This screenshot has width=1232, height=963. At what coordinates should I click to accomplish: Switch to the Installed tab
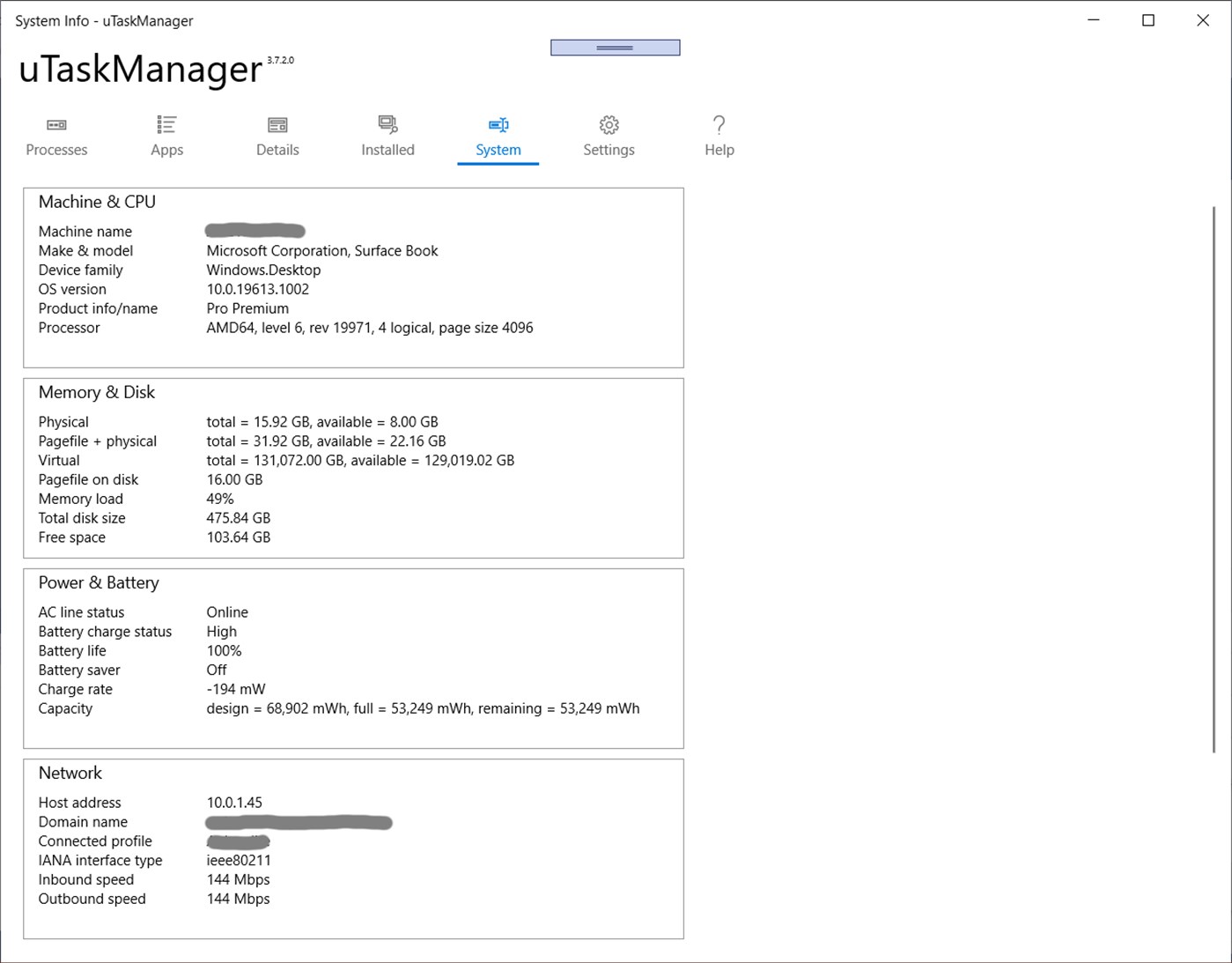387,149
